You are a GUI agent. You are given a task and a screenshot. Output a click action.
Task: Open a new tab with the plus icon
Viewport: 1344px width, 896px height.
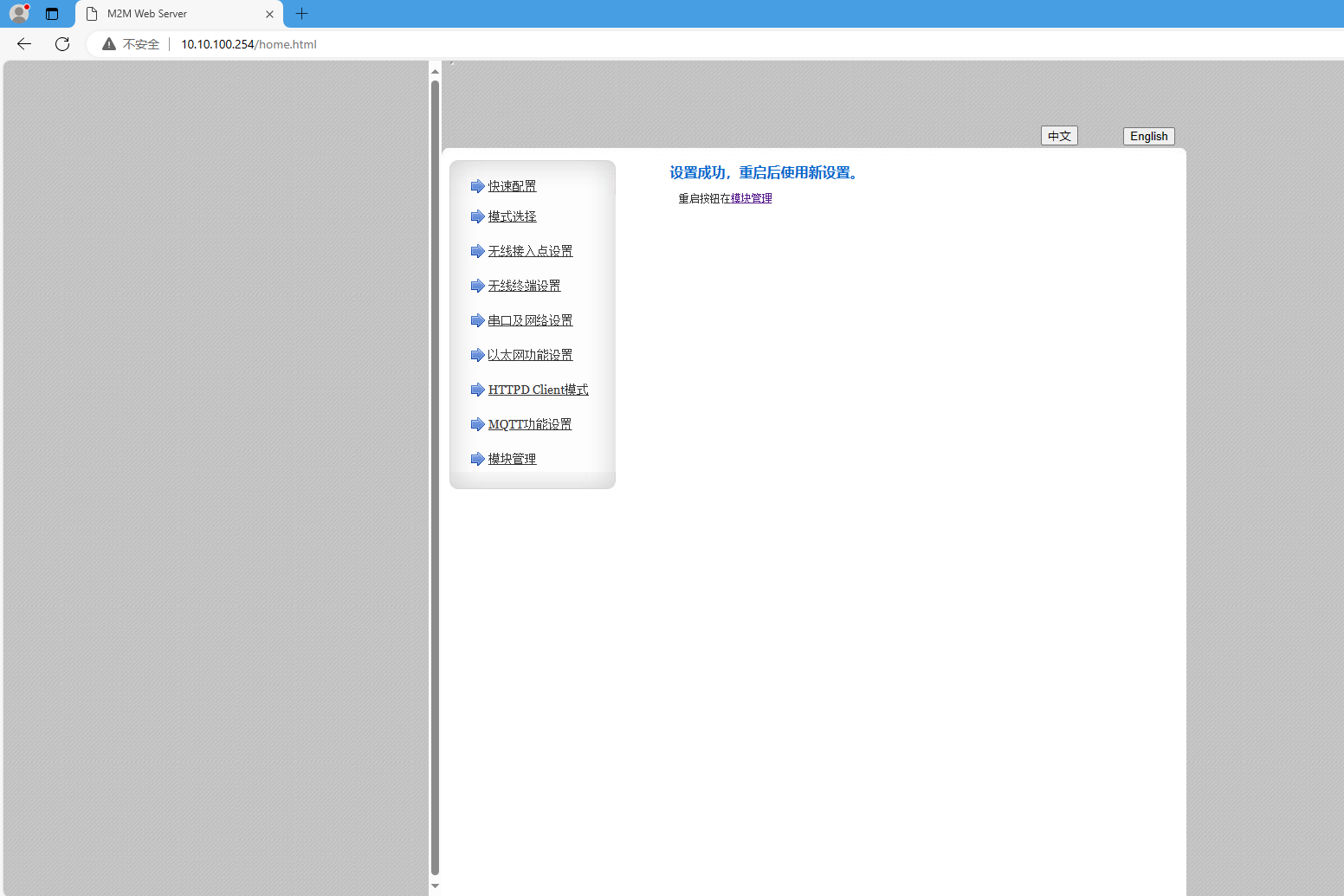click(x=301, y=14)
